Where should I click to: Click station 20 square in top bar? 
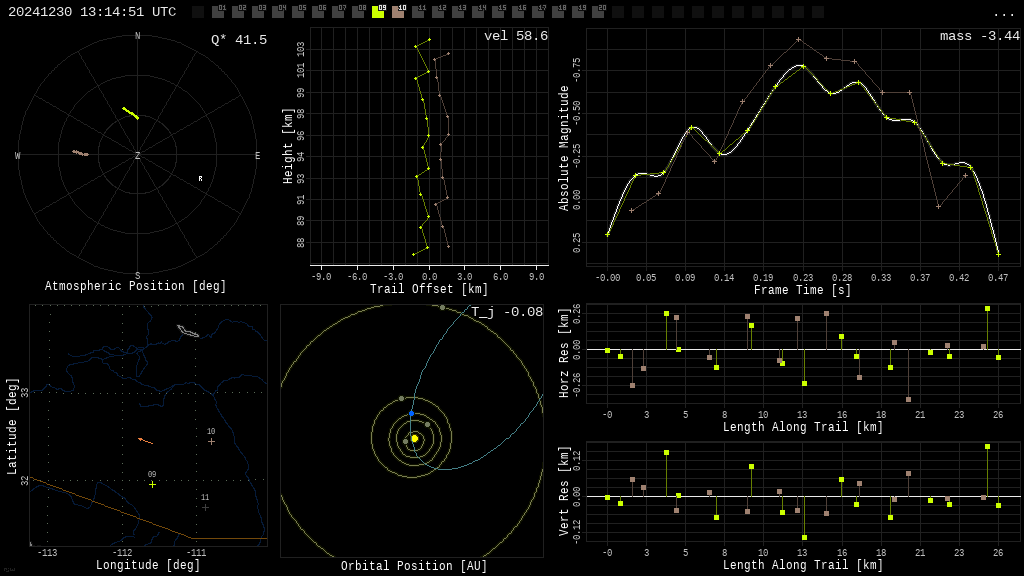598,12
